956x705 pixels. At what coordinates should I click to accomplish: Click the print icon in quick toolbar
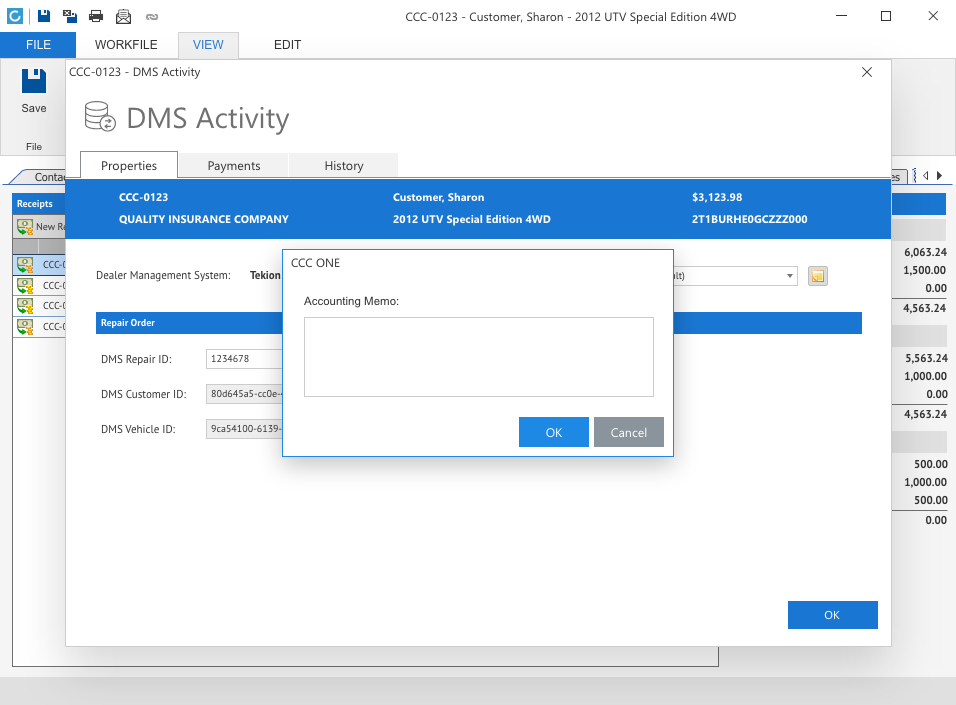pyautogui.click(x=96, y=16)
